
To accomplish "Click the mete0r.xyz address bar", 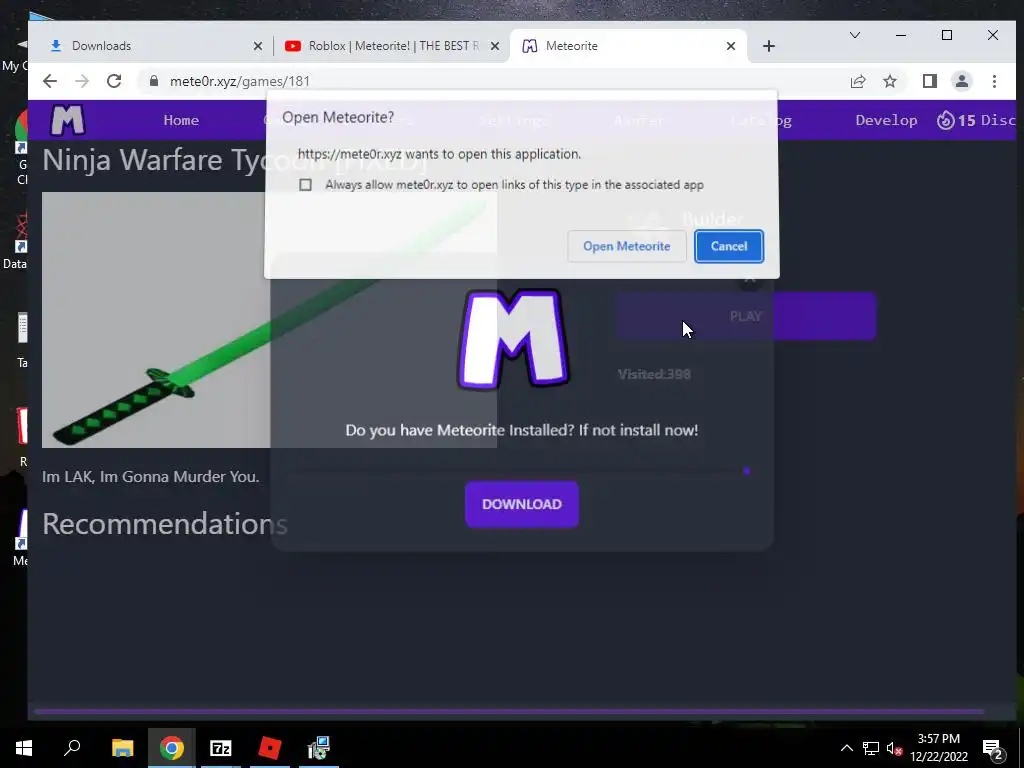I will click(x=490, y=81).
